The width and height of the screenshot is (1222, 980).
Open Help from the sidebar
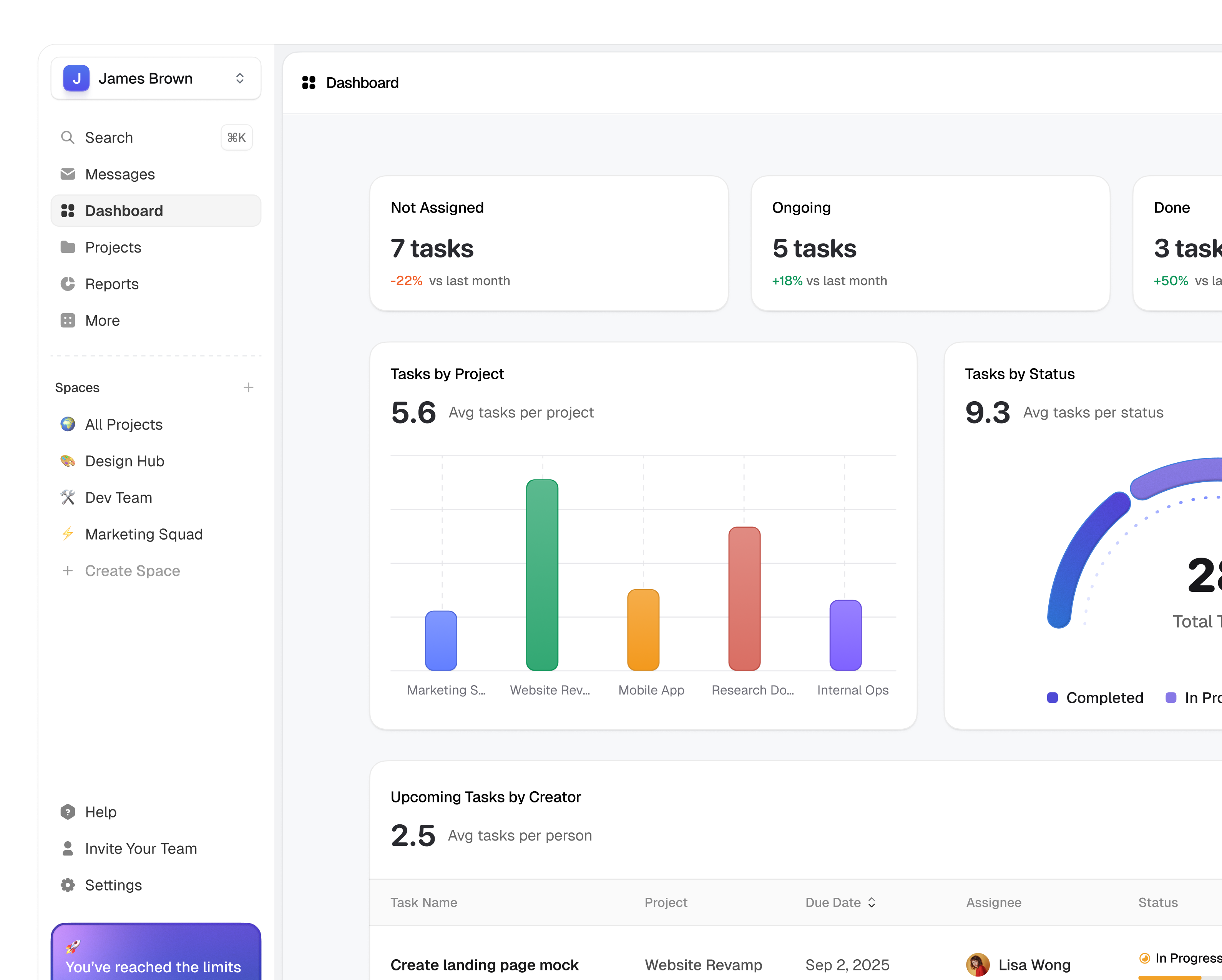[x=100, y=812]
